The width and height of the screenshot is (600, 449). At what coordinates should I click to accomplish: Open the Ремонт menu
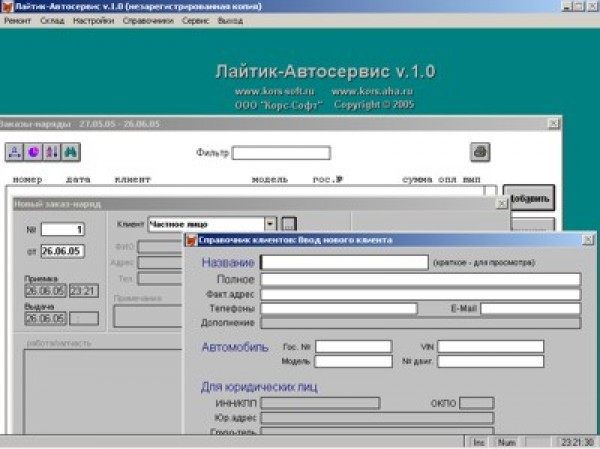[17, 21]
